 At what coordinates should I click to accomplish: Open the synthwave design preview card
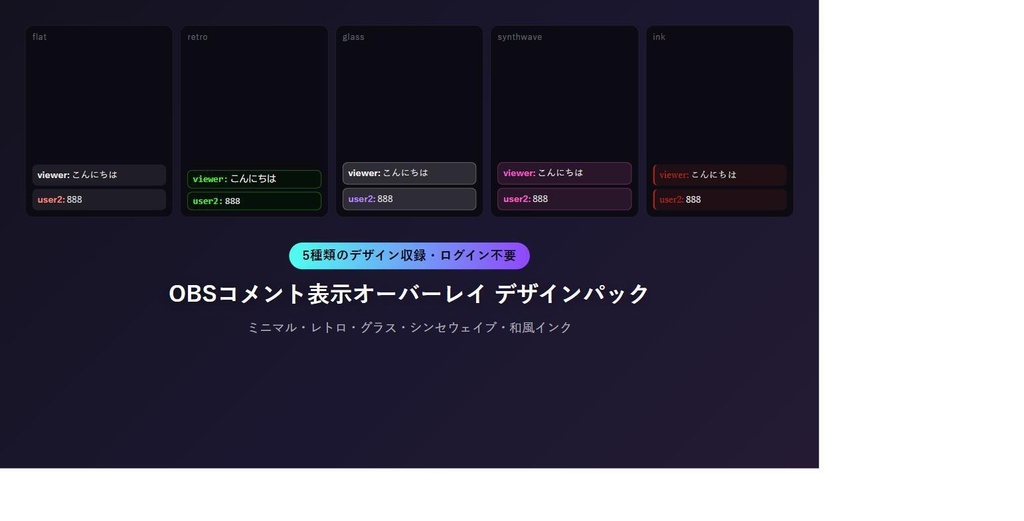pyautogui.click(x=564, y=121)
